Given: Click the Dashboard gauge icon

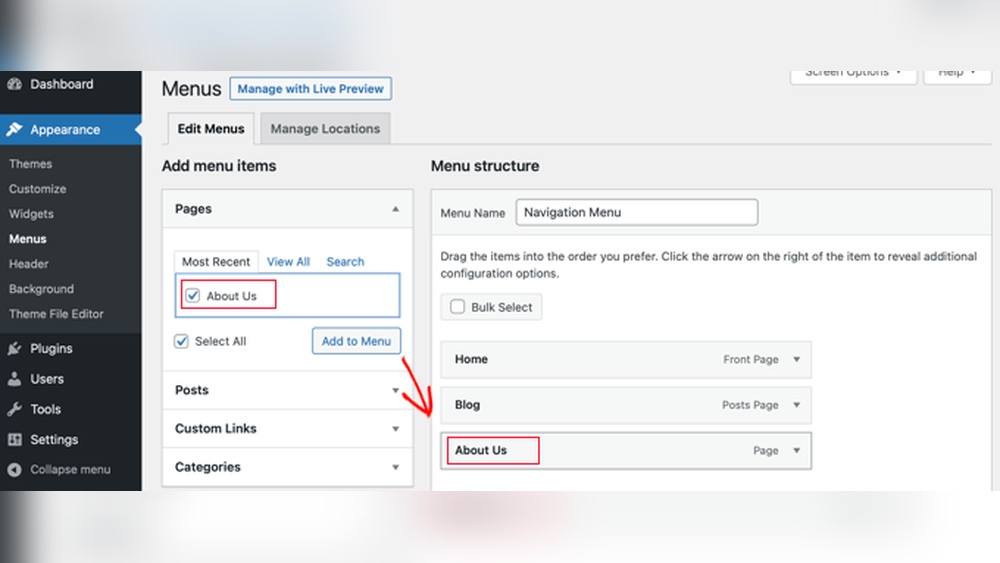Looking at the screenshot, I should pos(15,84).
